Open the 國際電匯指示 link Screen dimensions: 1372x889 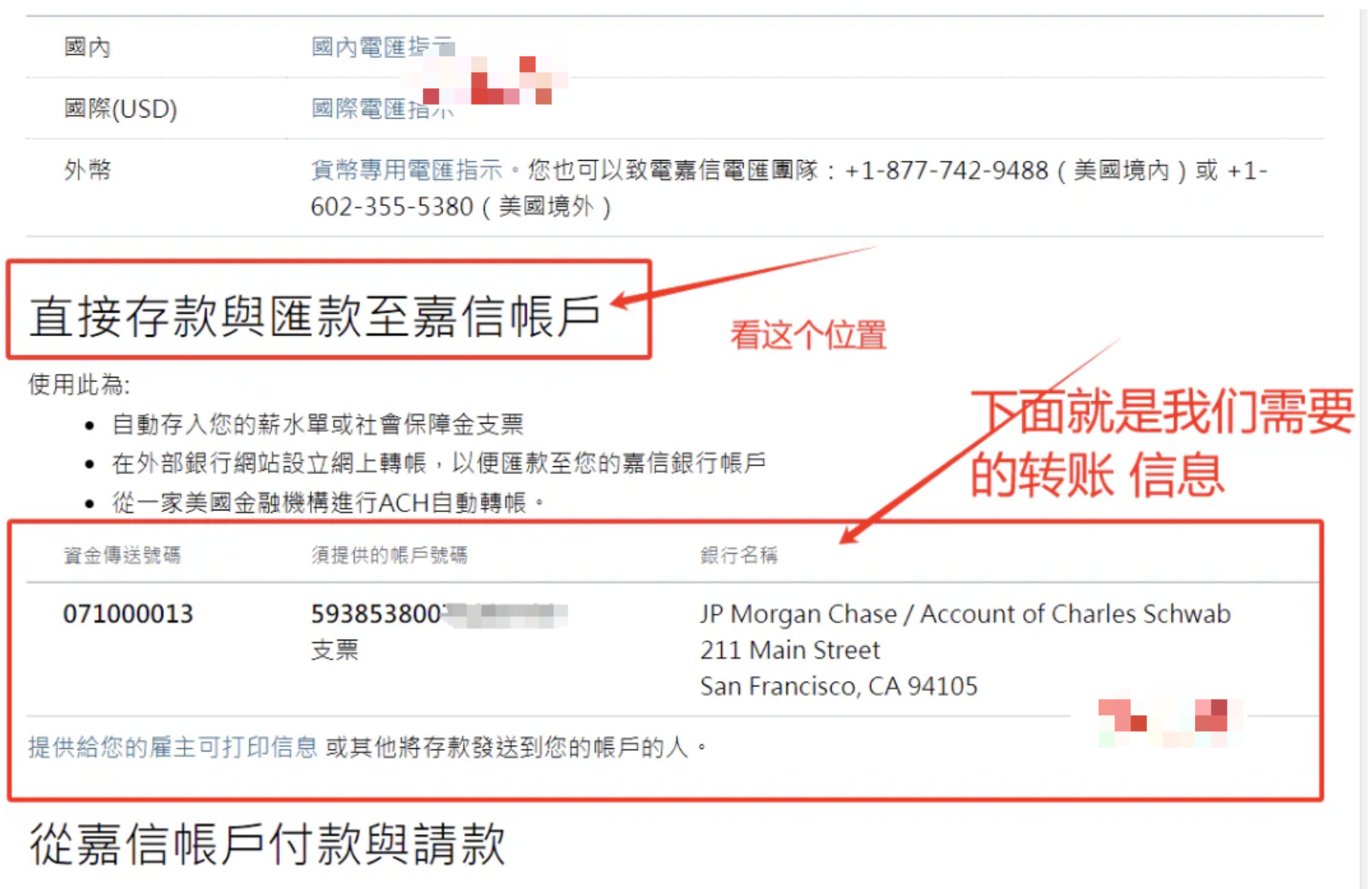[383, 109]
